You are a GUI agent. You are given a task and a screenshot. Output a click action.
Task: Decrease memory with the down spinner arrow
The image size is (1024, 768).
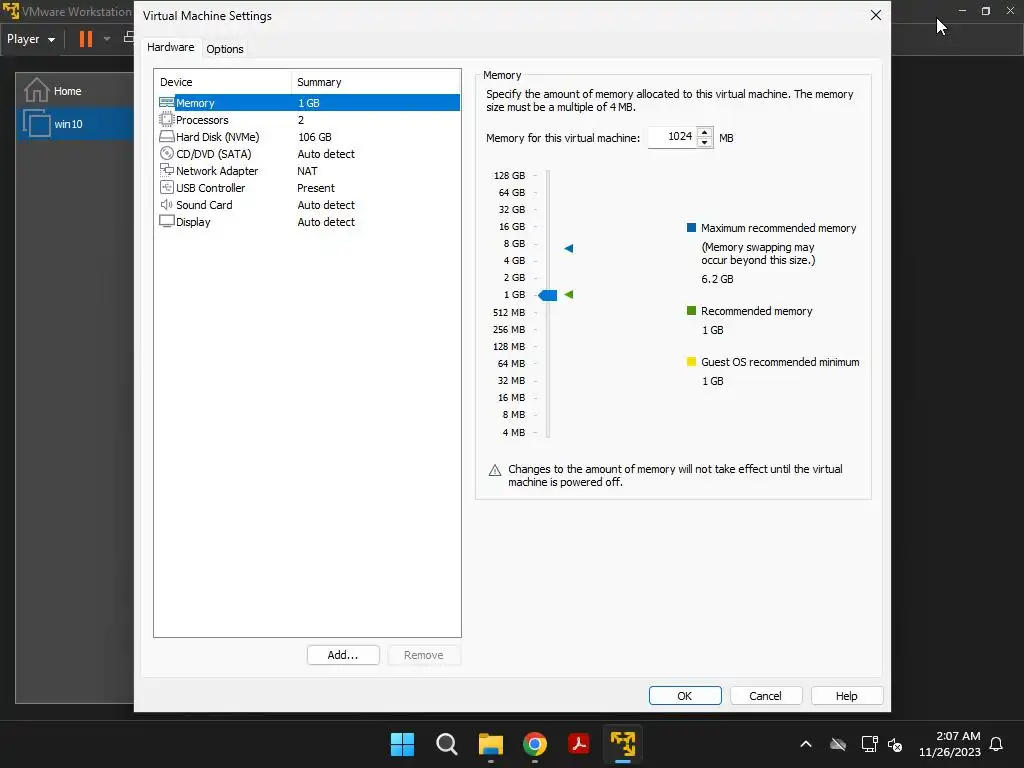pyautogui.click(x=705, y=142)
